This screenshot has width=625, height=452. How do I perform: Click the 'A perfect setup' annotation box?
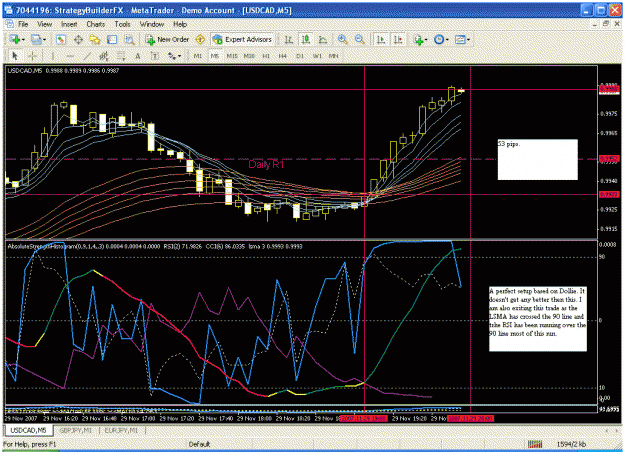(538, 319)
